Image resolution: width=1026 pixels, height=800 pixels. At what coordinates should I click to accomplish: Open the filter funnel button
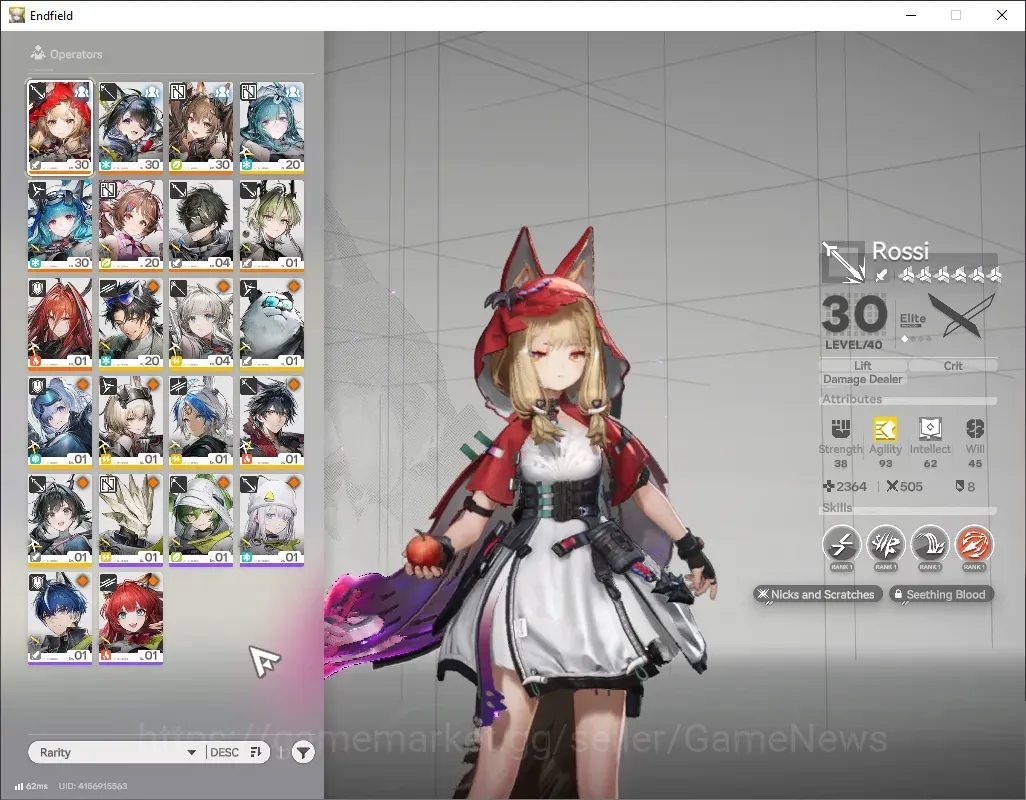[303, 753]
